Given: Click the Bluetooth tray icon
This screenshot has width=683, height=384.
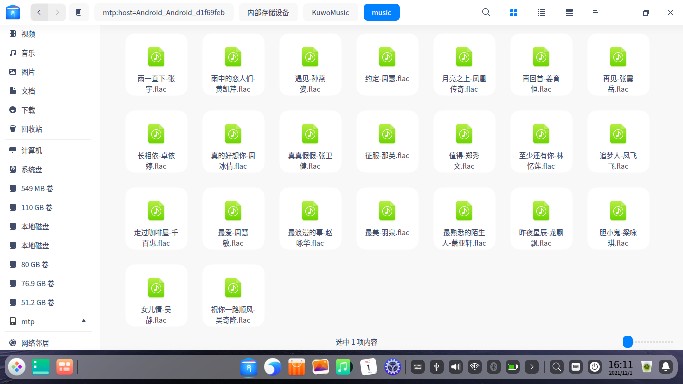Looking at the screenshot, I should pos(494,367).
